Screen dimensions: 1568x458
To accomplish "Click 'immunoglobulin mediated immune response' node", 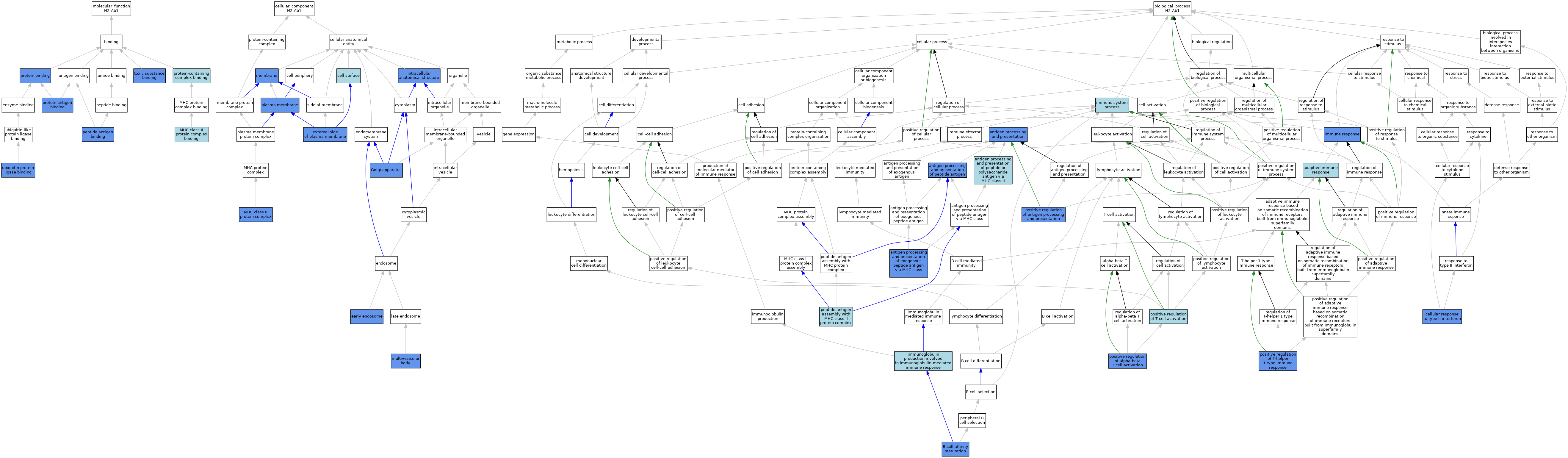I will [923, 317].
